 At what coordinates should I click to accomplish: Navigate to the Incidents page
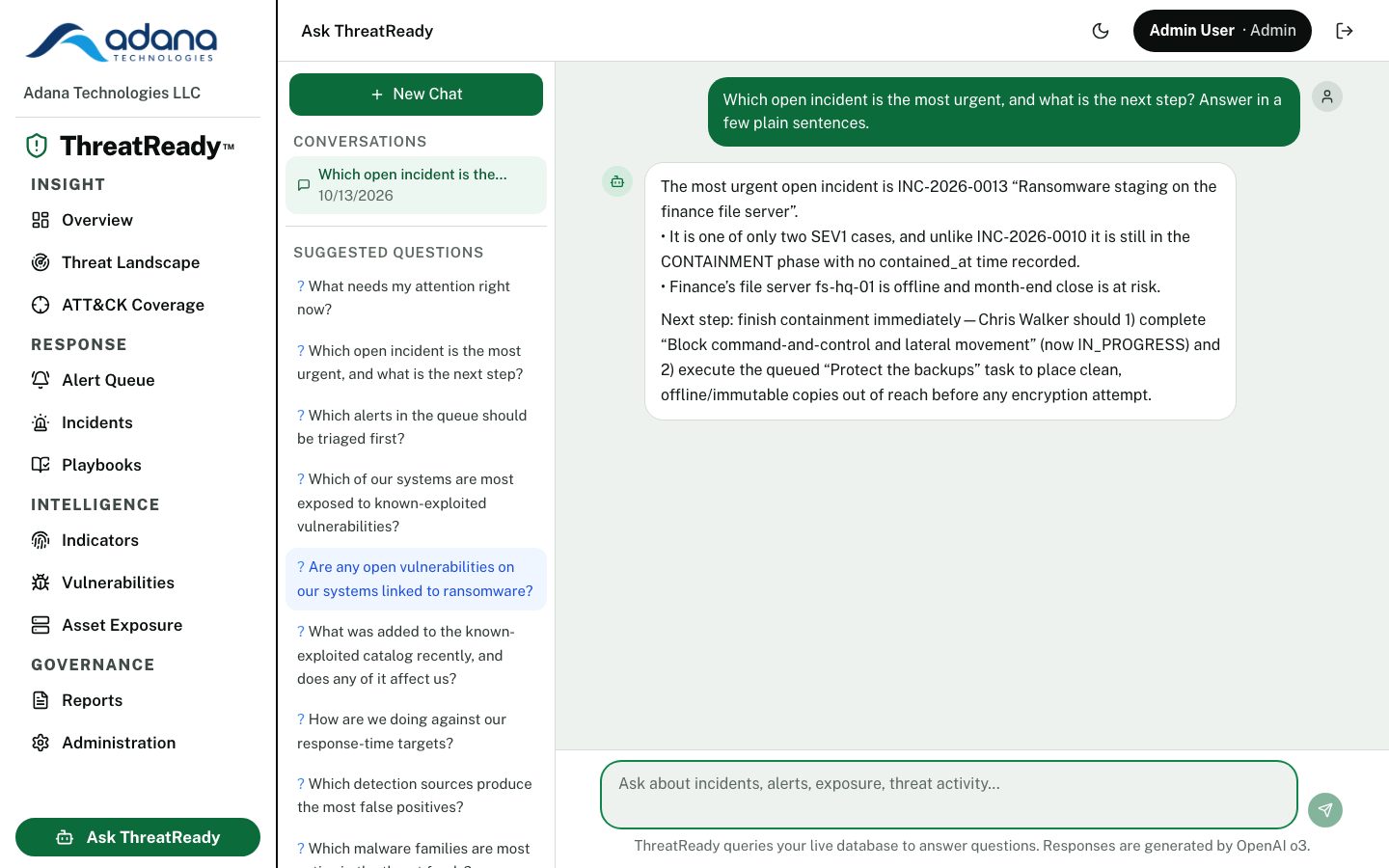[138, 422]
